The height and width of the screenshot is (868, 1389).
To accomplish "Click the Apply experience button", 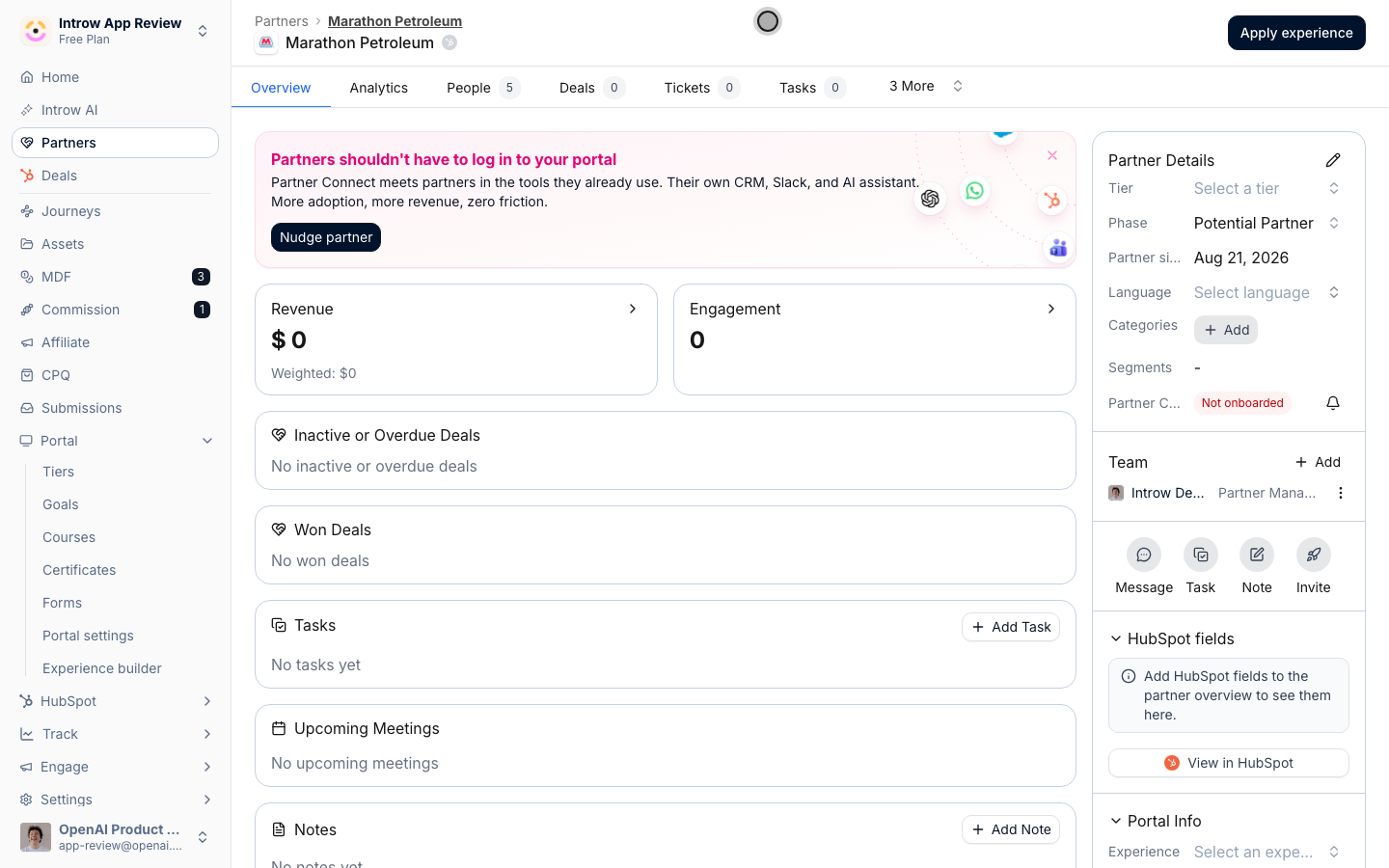I will point(1296,33).
